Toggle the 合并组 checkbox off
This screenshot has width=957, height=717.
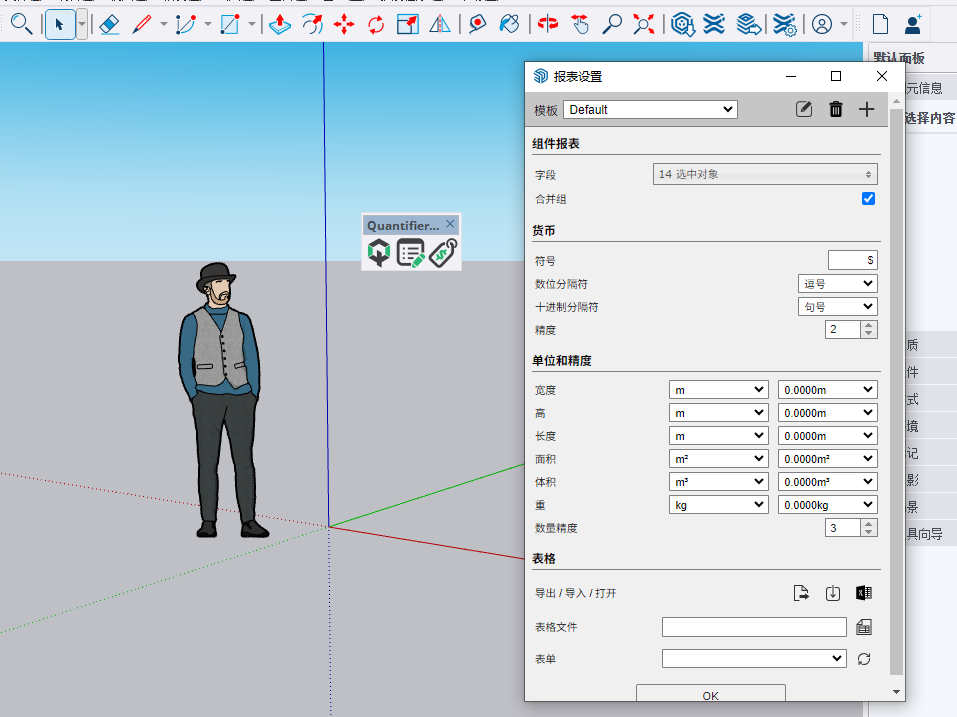(868, 198)
